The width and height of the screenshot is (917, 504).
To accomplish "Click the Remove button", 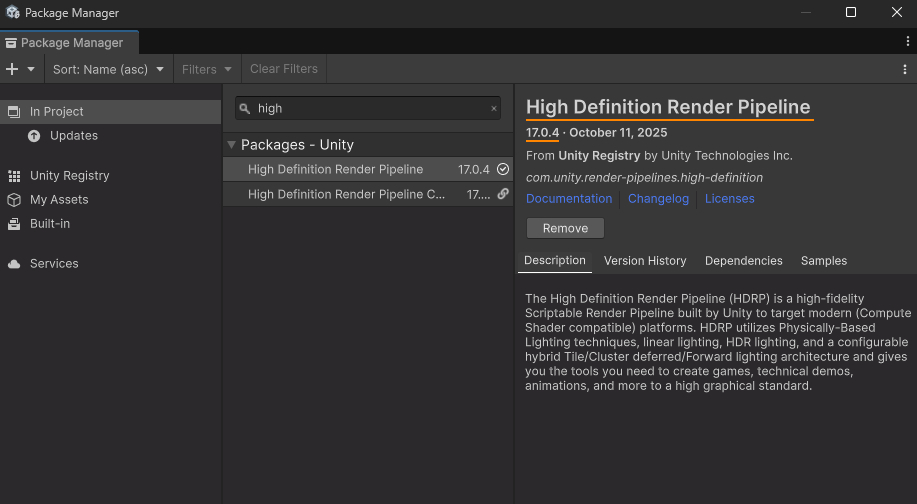I will tap(566, 228).
